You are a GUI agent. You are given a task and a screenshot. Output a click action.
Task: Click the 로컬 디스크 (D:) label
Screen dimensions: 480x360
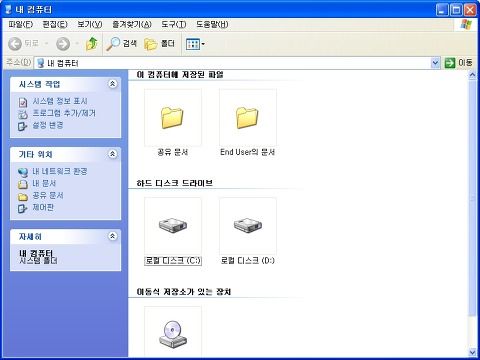point(248,260)
